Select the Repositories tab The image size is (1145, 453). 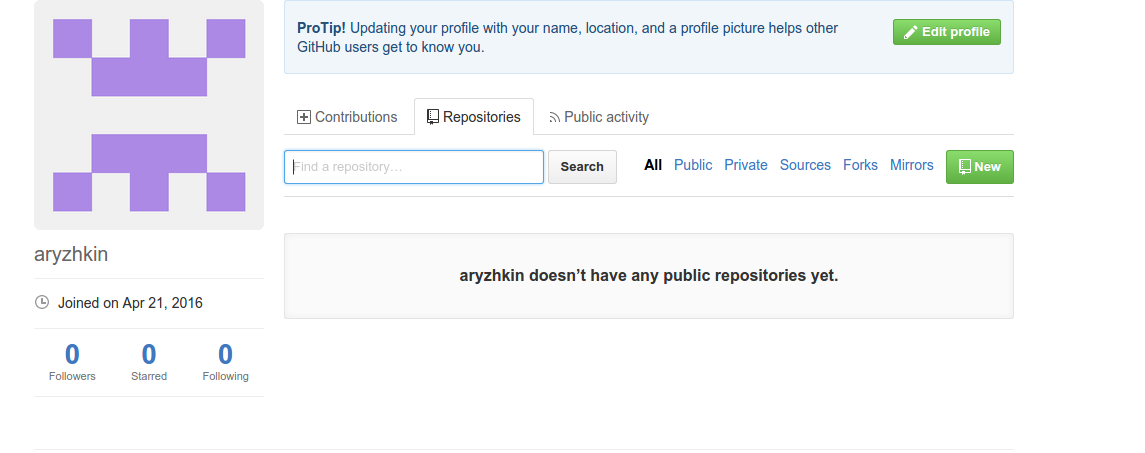pyautogui.click(x=474, y=117)
